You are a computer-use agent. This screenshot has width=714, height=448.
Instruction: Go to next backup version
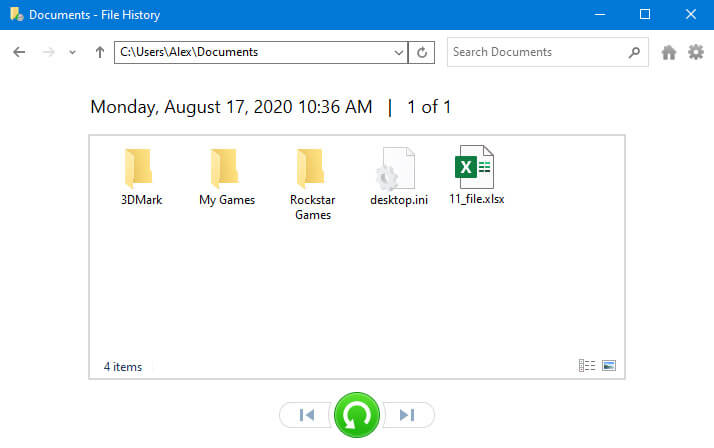tap(408, 415)
